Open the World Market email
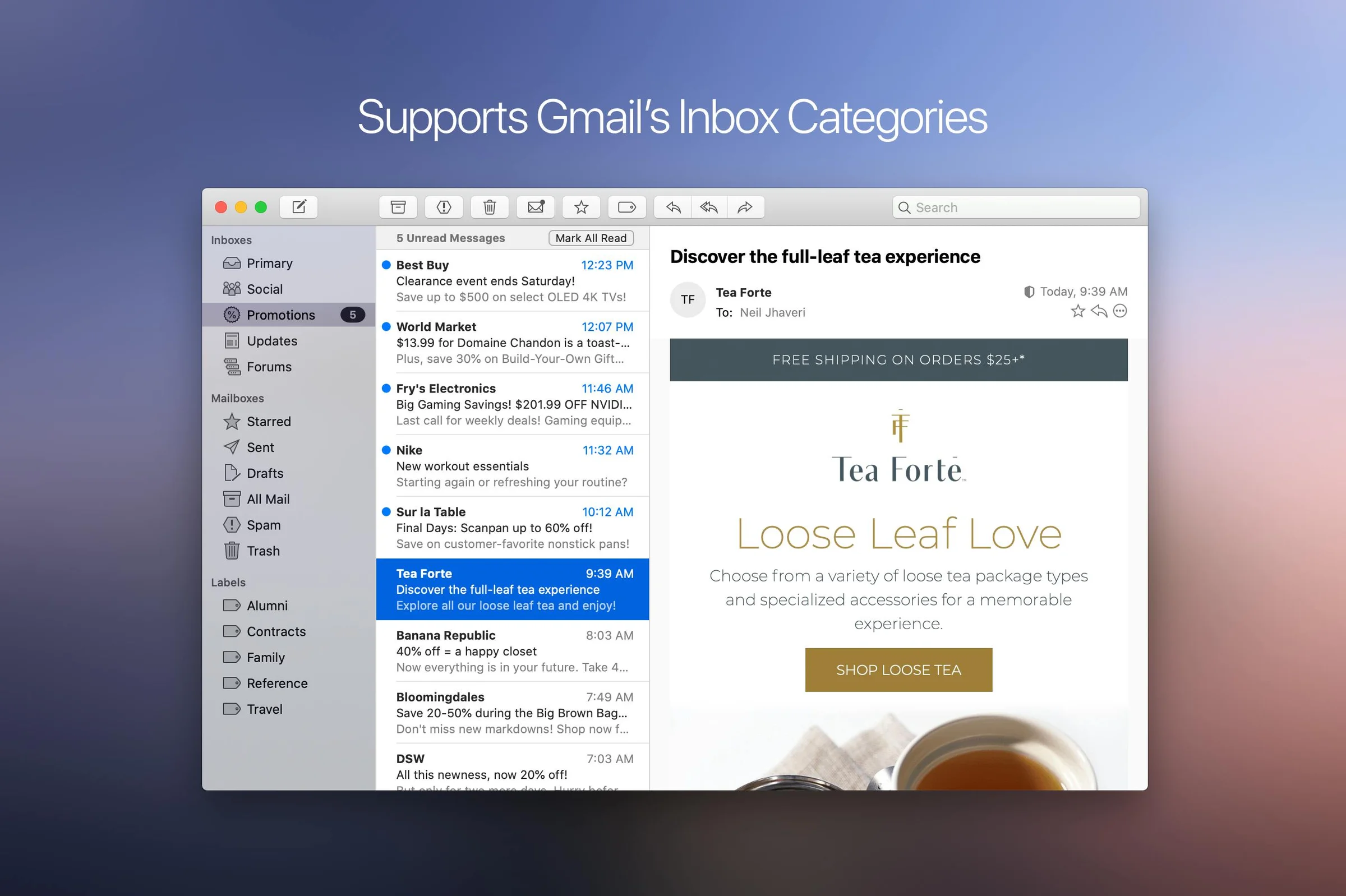Screen dimensions: 1346x896 click(x=513, y=342)
